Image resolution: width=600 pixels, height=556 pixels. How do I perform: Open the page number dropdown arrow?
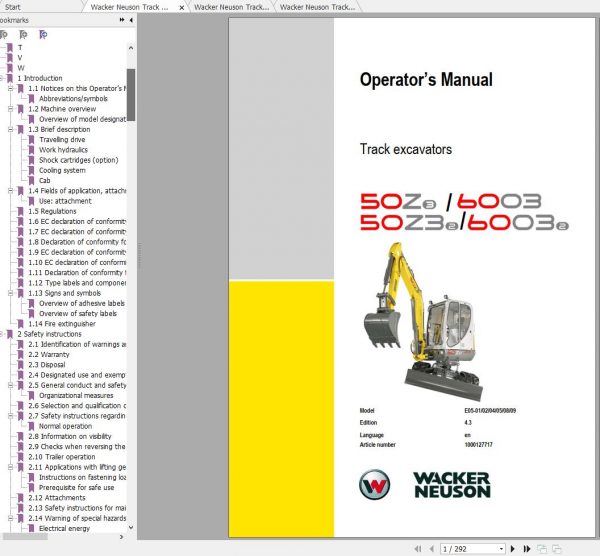click(x=501, y=549)
